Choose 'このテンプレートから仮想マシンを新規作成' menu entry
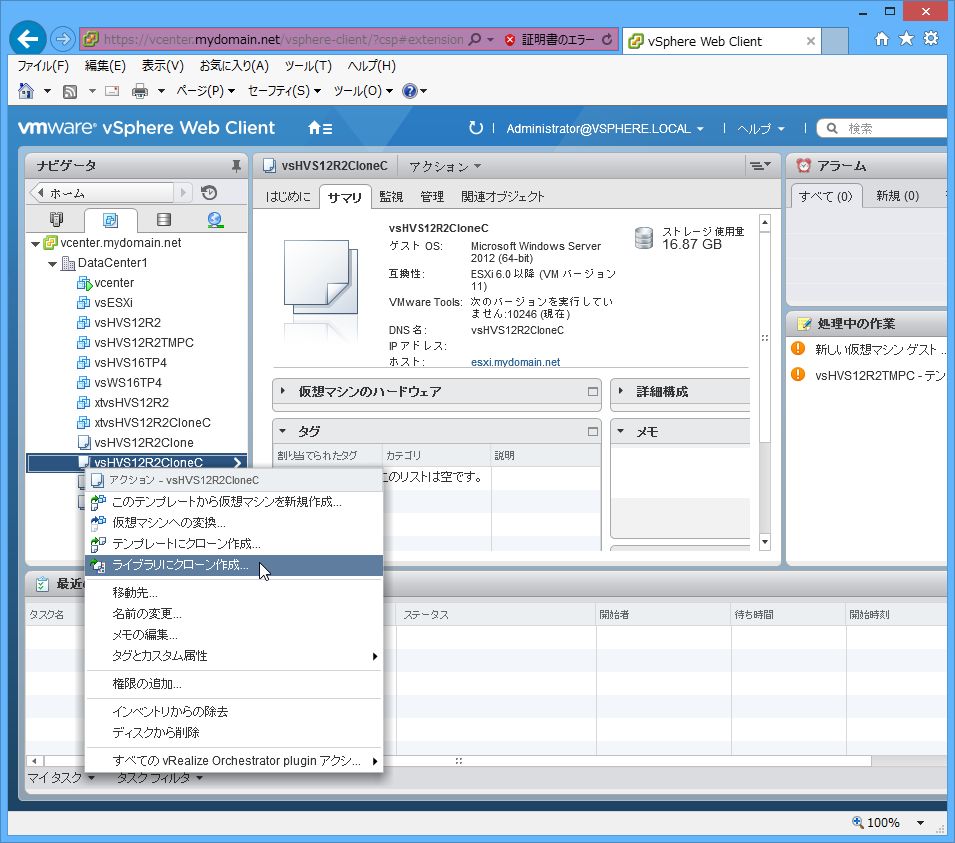The image size is (955, 843). pos(234,502)
